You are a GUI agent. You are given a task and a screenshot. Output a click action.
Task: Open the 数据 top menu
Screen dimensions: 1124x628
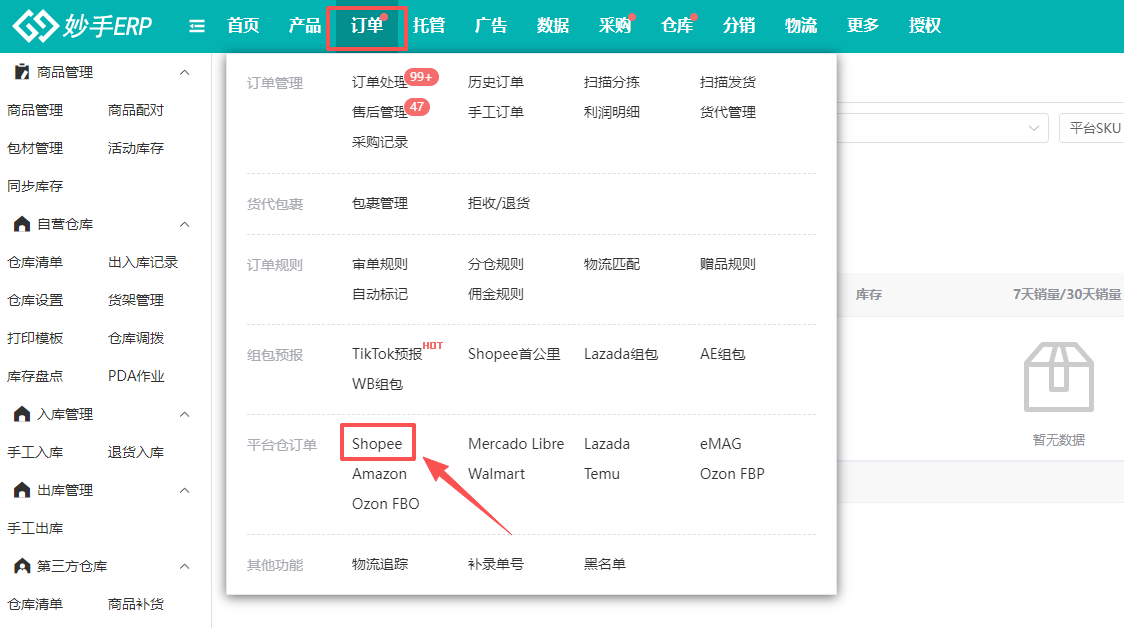tap(553, 26)
